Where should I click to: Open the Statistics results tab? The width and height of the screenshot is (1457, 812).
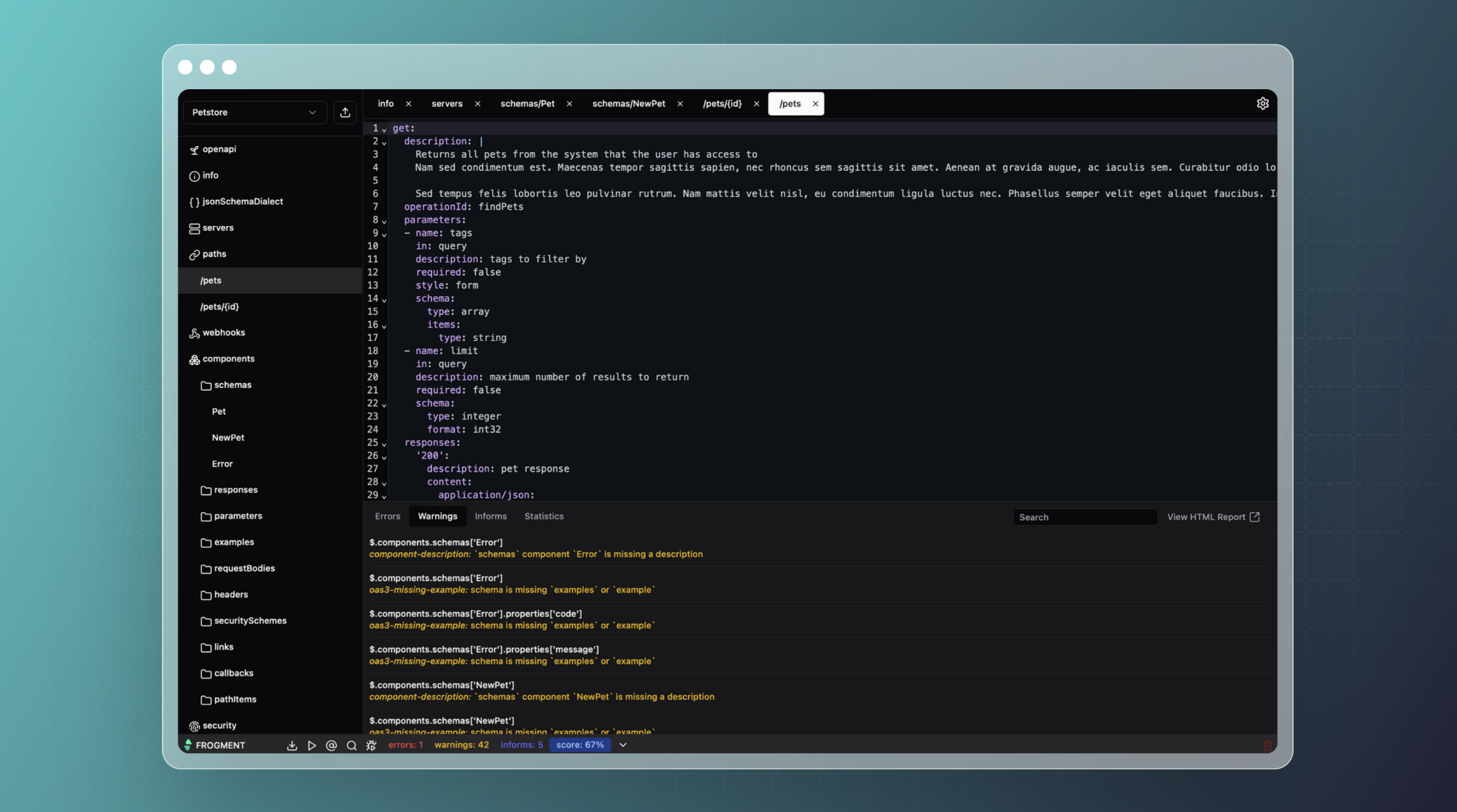(x=544, y=516)
